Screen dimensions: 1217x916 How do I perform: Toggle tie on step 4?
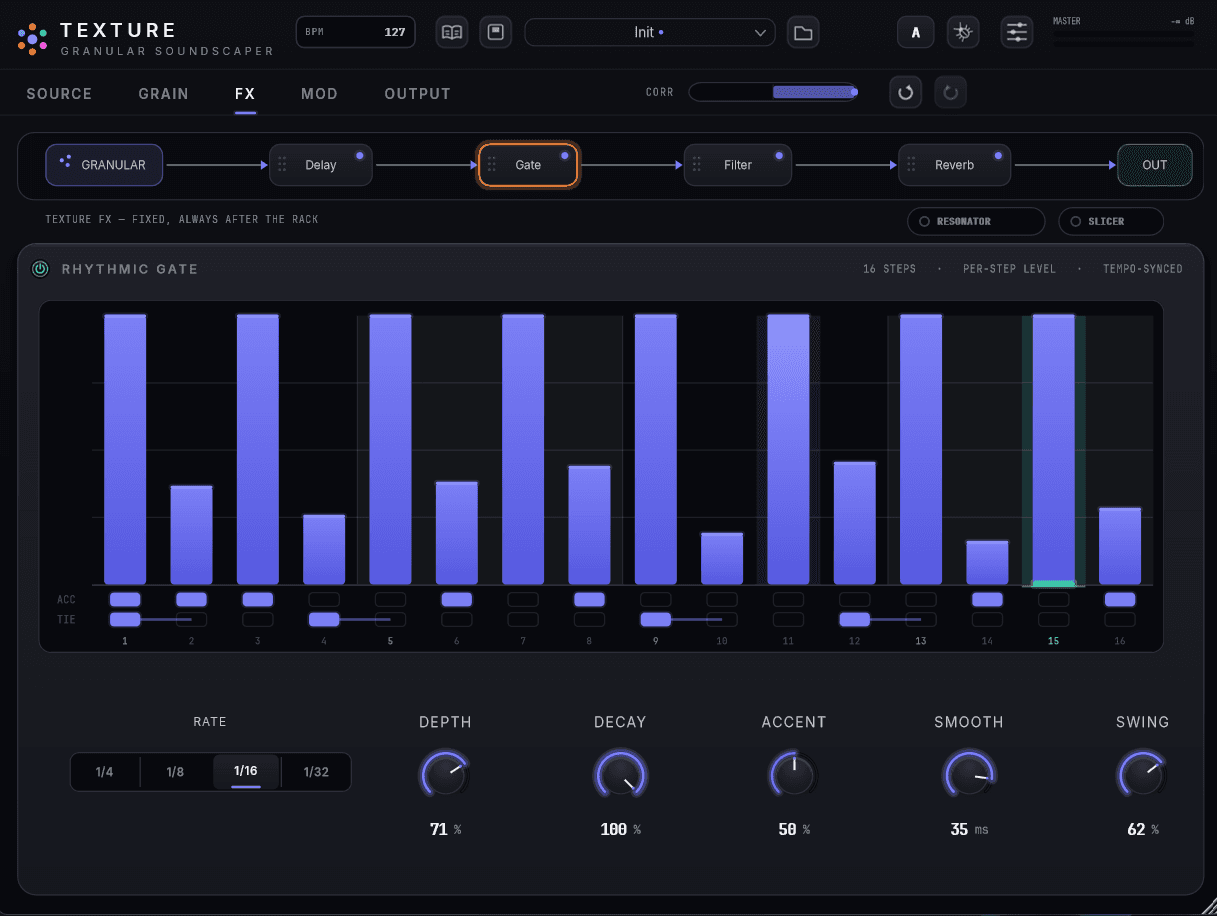[x=324, y=620]
